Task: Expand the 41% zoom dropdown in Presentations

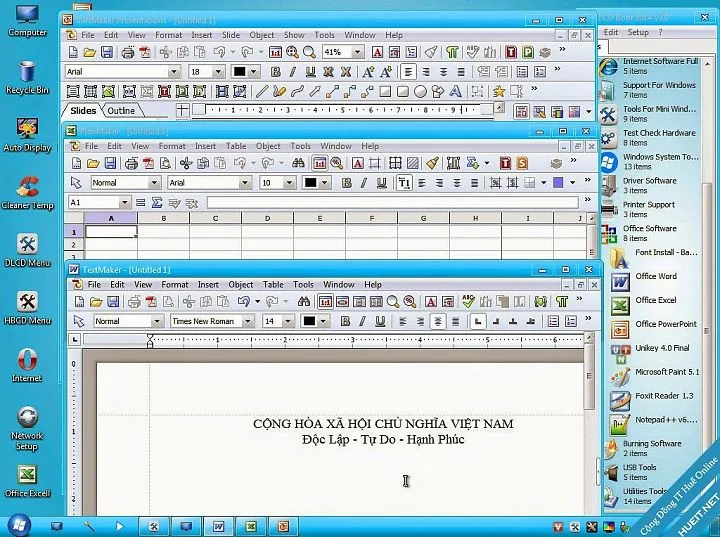Action: [x=357, y=52]
